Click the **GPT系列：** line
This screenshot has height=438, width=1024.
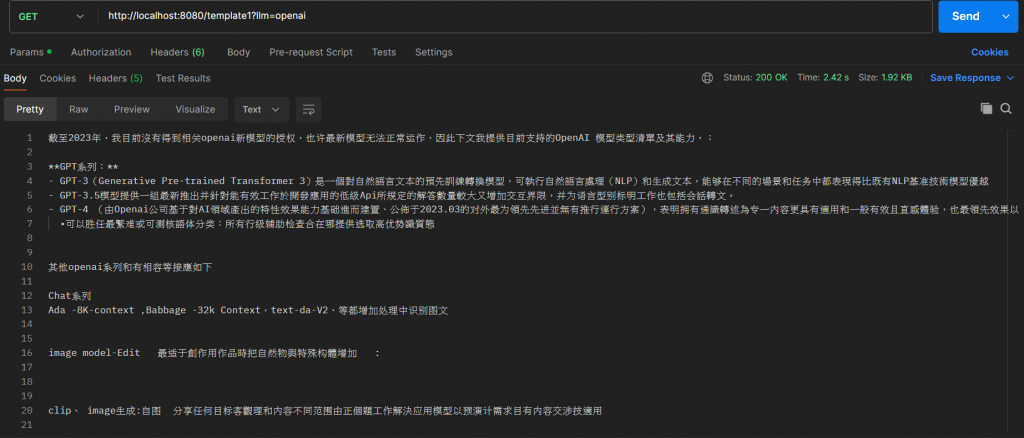[x=83, y=166]
